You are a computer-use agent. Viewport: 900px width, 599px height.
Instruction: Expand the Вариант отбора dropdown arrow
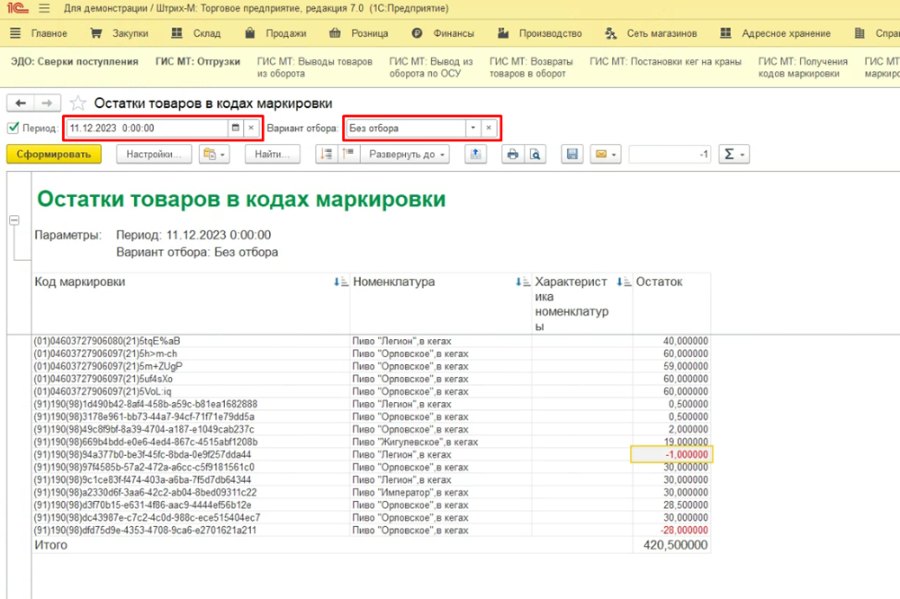click(x=473, y=128)
